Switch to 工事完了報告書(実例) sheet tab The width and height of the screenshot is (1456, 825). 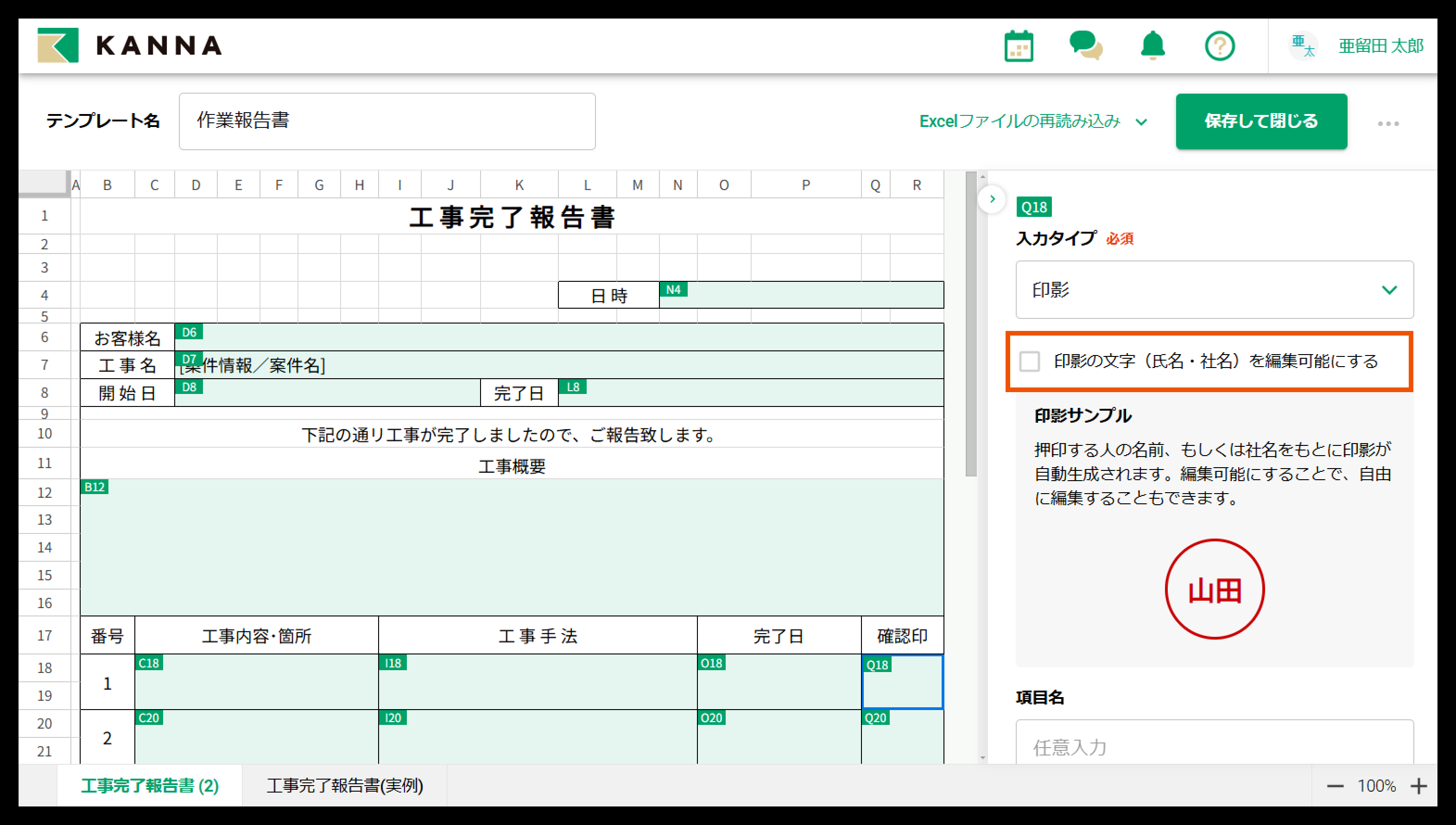pyautogui.click(x=344, y=785)
